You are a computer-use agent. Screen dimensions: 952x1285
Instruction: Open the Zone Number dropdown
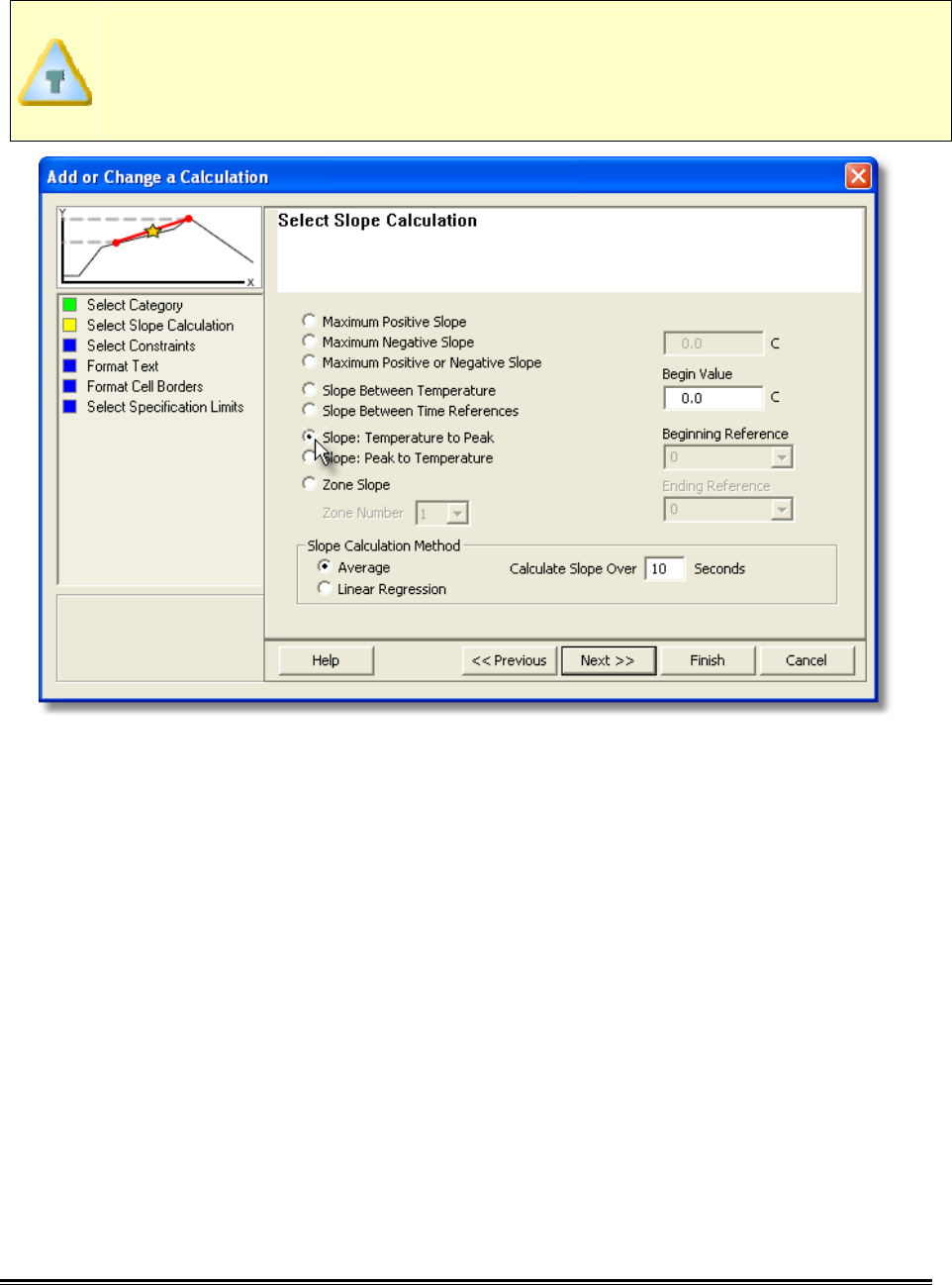tap(457, 513)
